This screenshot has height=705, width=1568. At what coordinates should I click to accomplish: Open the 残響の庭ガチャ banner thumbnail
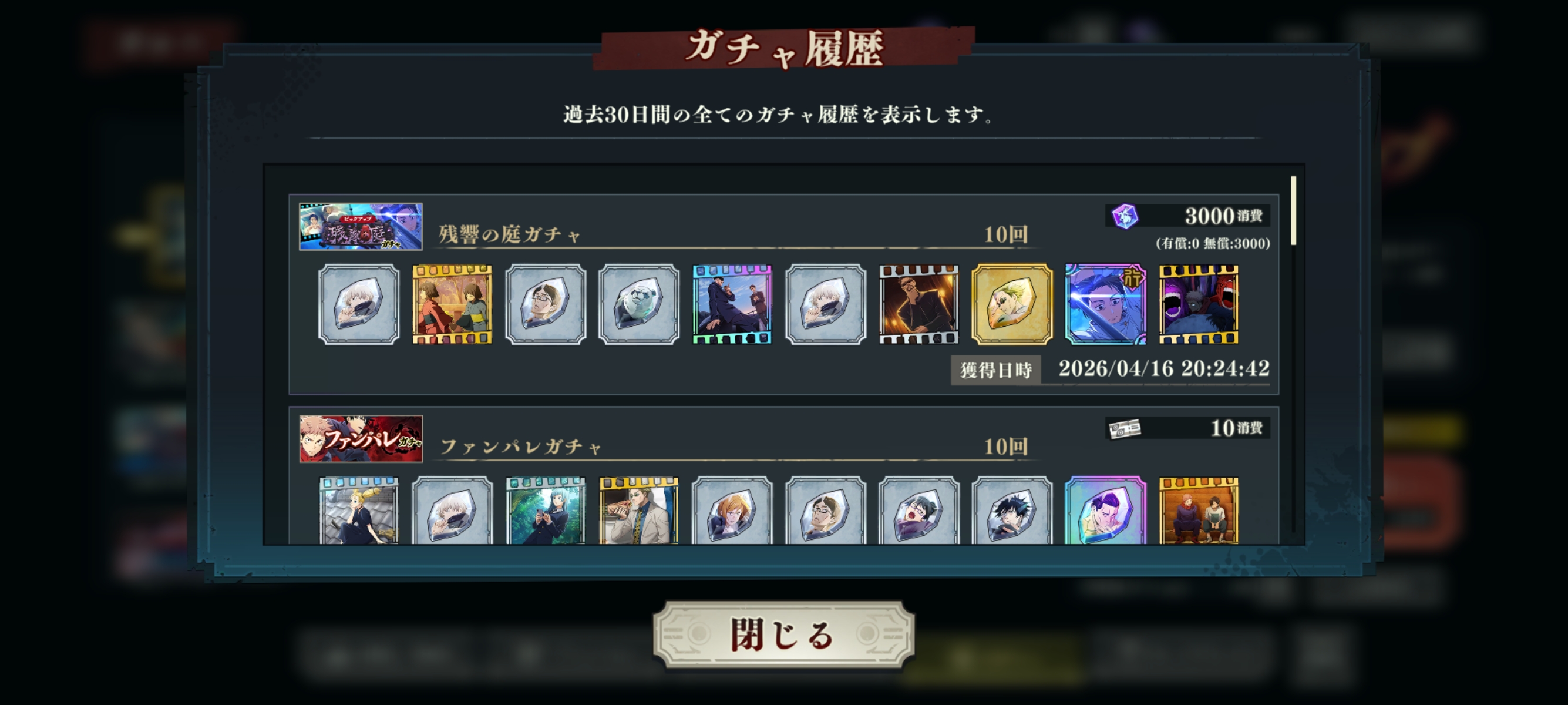pos(361,226)
